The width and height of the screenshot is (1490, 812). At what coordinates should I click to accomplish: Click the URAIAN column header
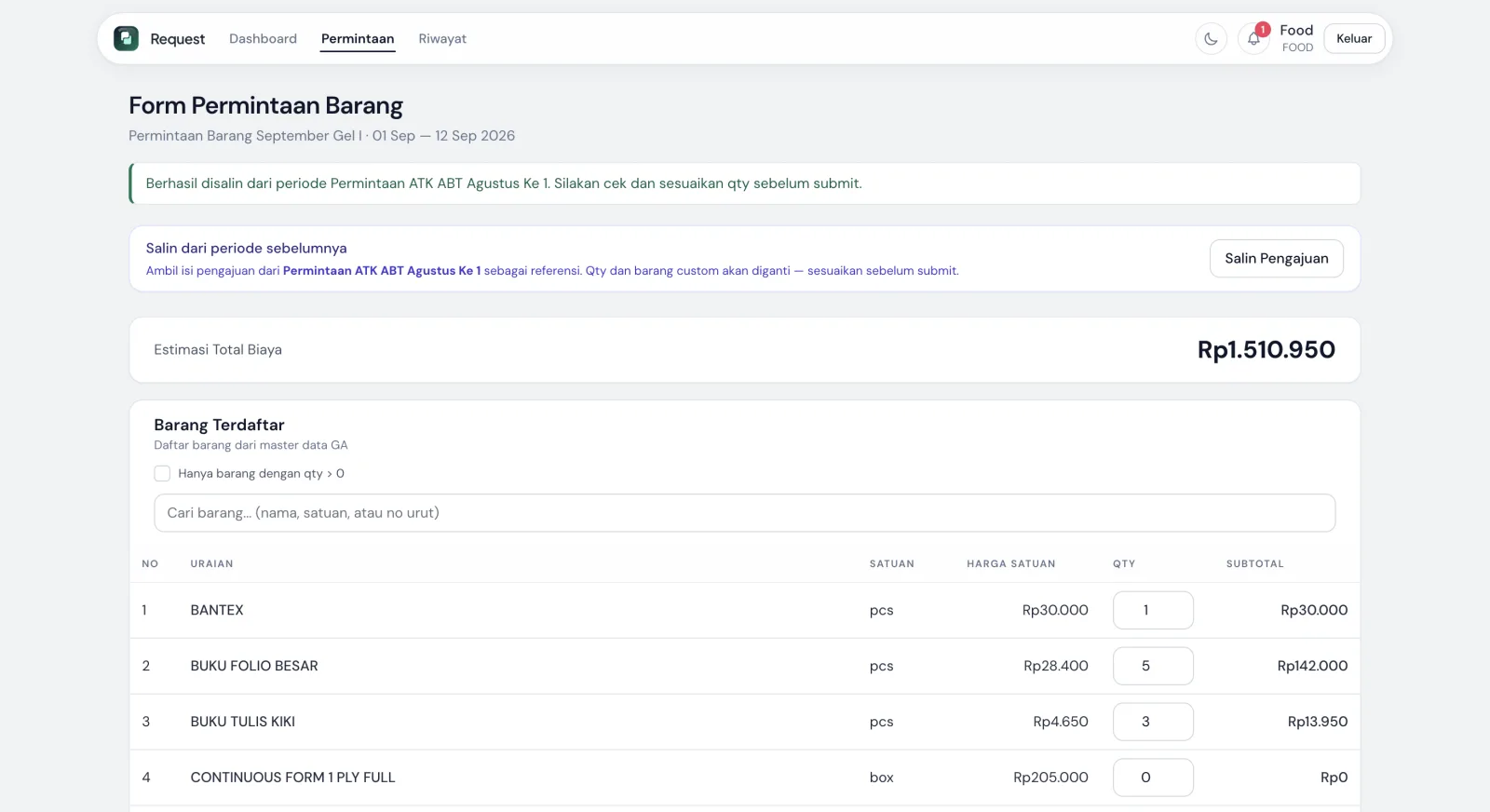point(211,563)
